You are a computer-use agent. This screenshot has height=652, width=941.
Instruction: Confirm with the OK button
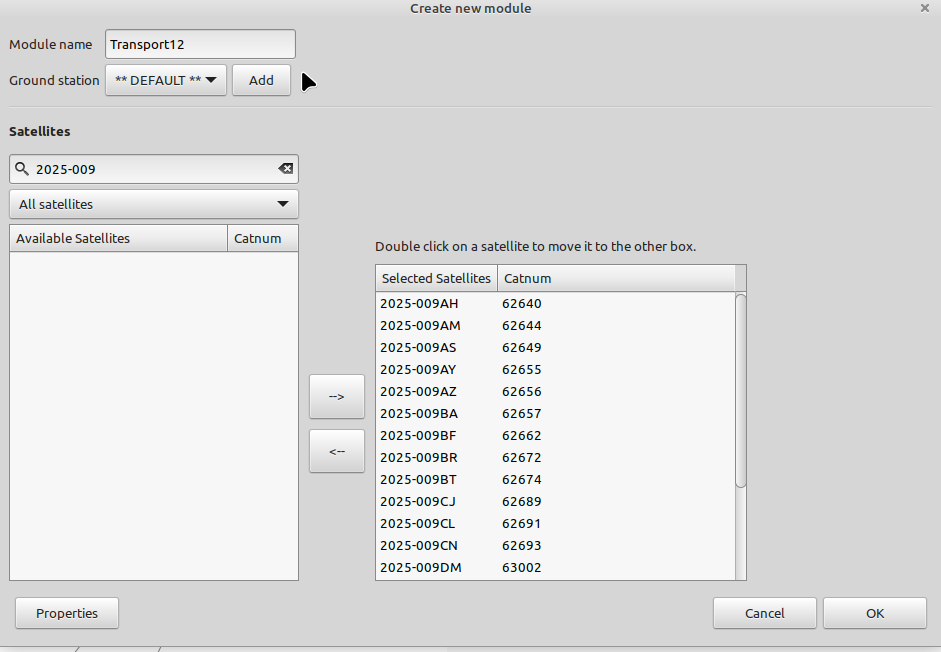tap(874, 613)
